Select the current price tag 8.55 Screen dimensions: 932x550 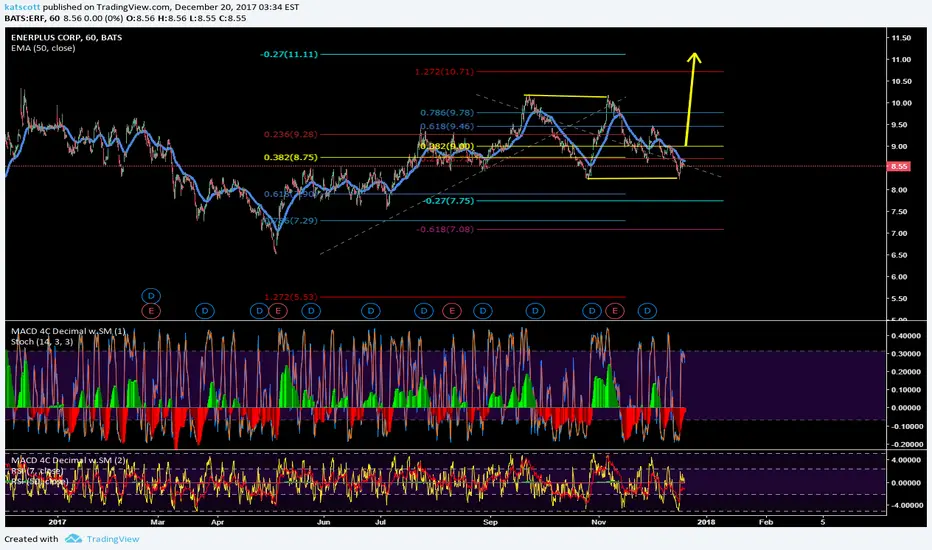click(x=899, y=166)
